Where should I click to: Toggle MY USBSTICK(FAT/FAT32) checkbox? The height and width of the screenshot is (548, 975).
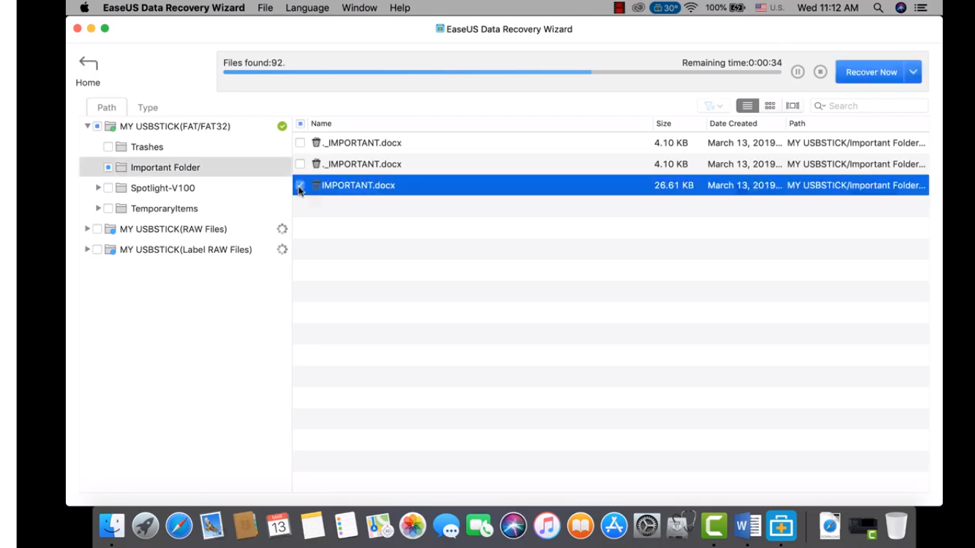pos(98,126)
